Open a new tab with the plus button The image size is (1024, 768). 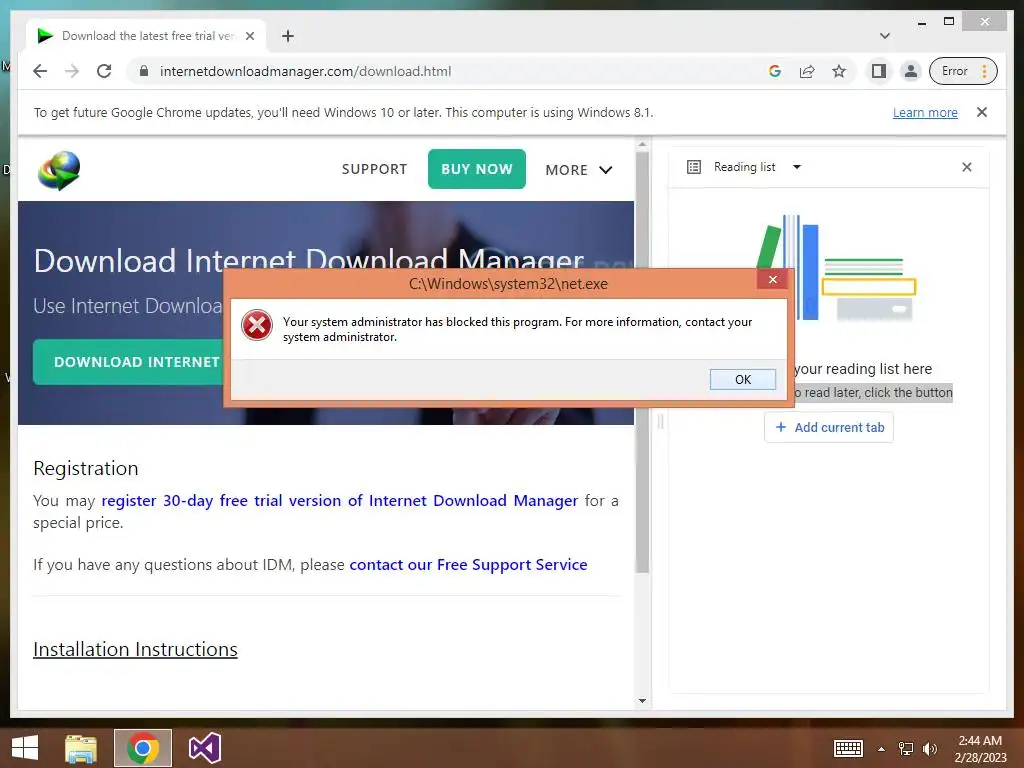pos(288,36)
